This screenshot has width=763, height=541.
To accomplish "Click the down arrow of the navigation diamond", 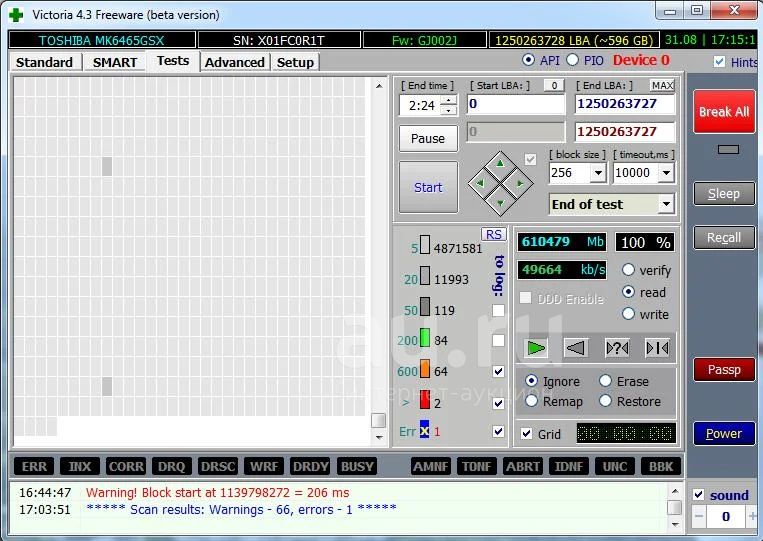I will [x=500, y=203].
